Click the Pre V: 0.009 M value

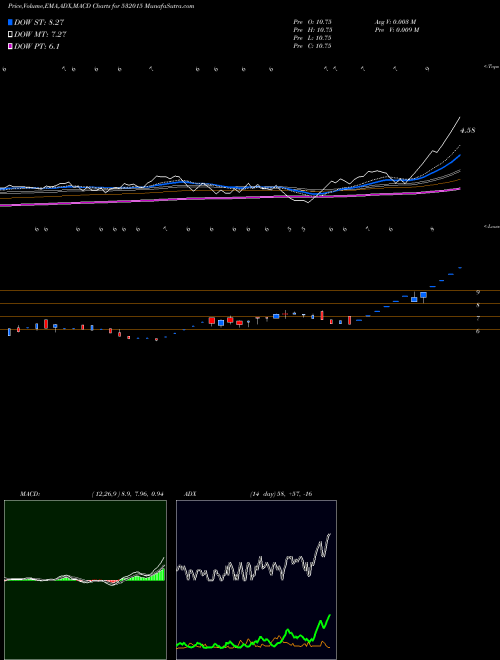pyautogui.click(x=396, y=30)
